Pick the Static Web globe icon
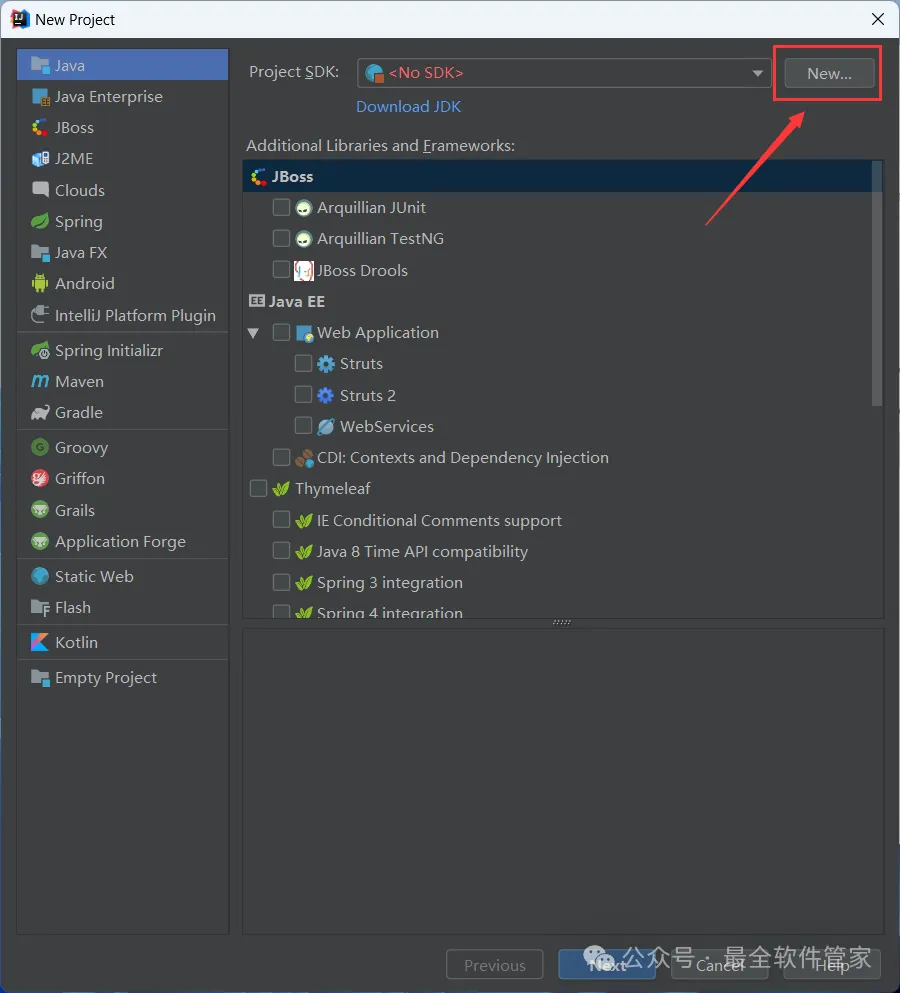The width and height of the screenshot is (900, 993). [x=40, y=576]
